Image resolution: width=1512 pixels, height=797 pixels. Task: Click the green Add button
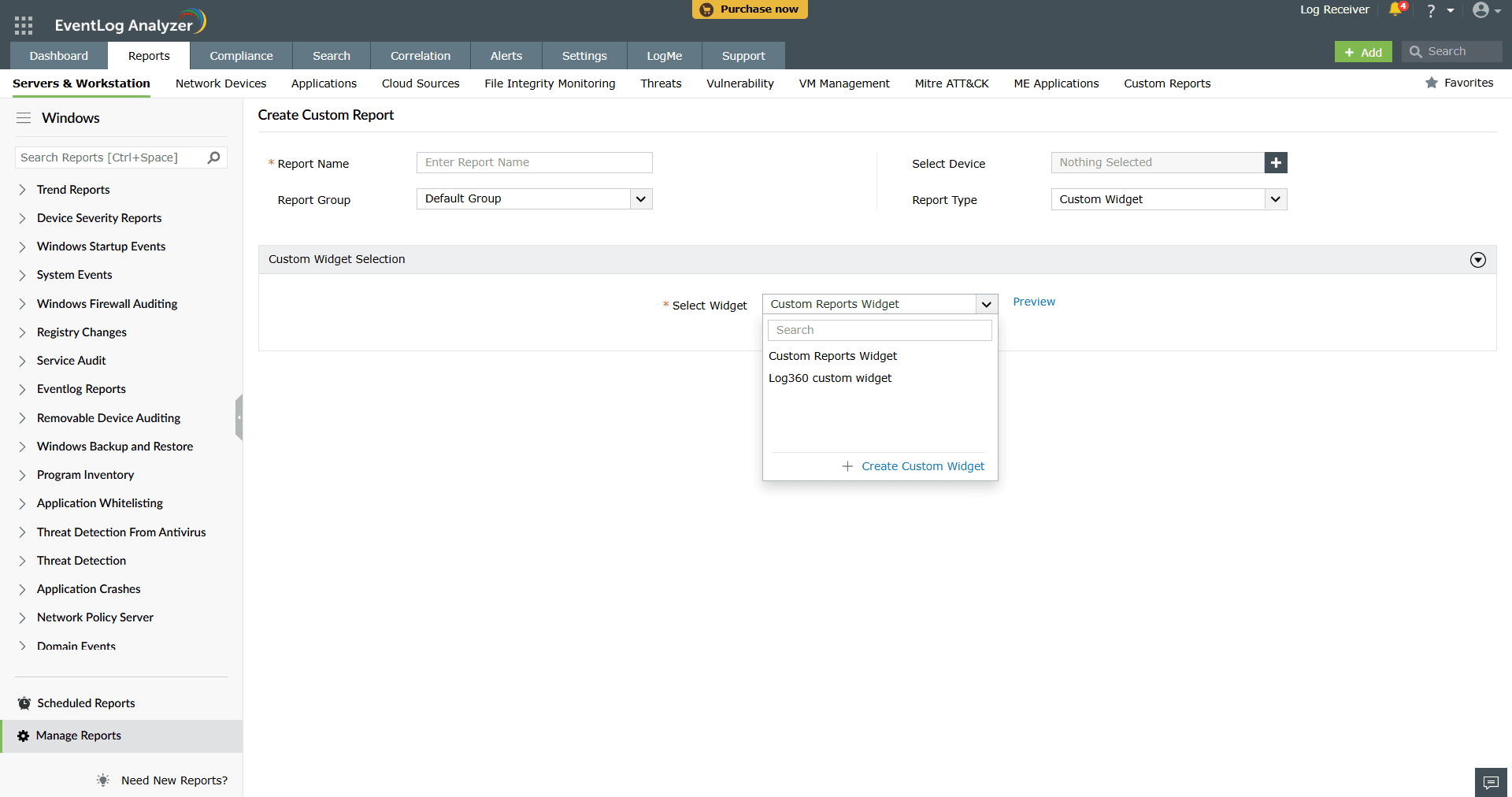1363,52
